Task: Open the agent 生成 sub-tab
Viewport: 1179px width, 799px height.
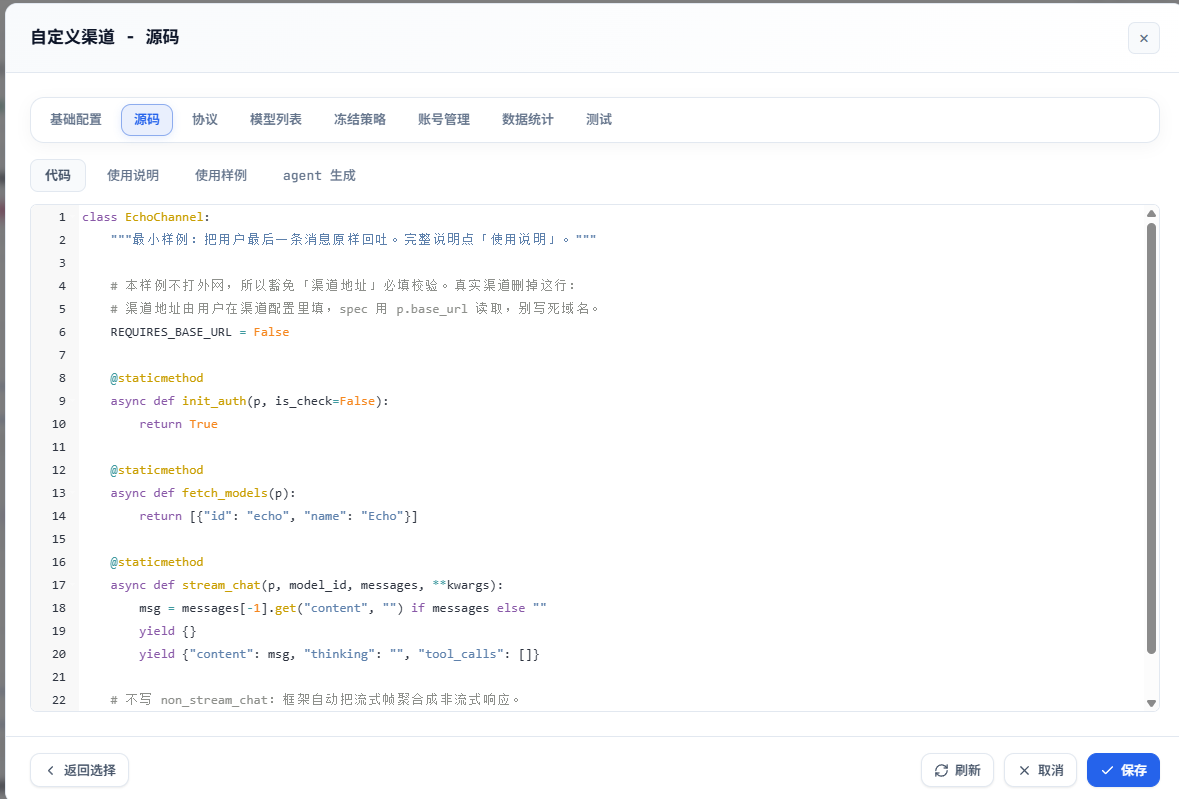Action: (x=320, y=175)
